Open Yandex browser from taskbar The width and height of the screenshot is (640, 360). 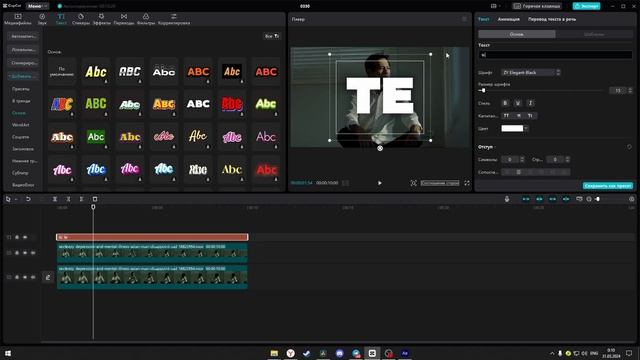coord(290,353)
